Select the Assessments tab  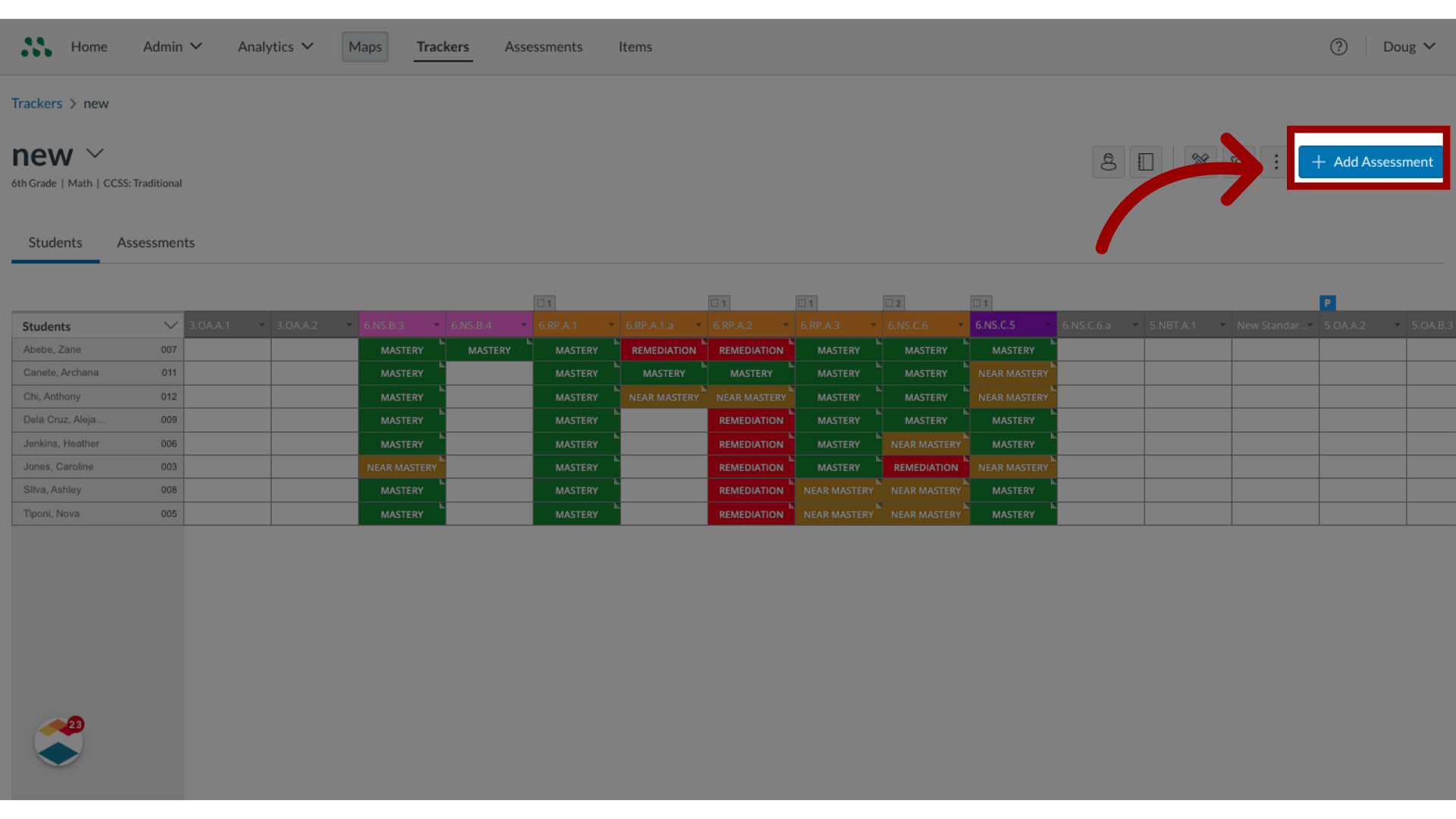pos(155,242)
